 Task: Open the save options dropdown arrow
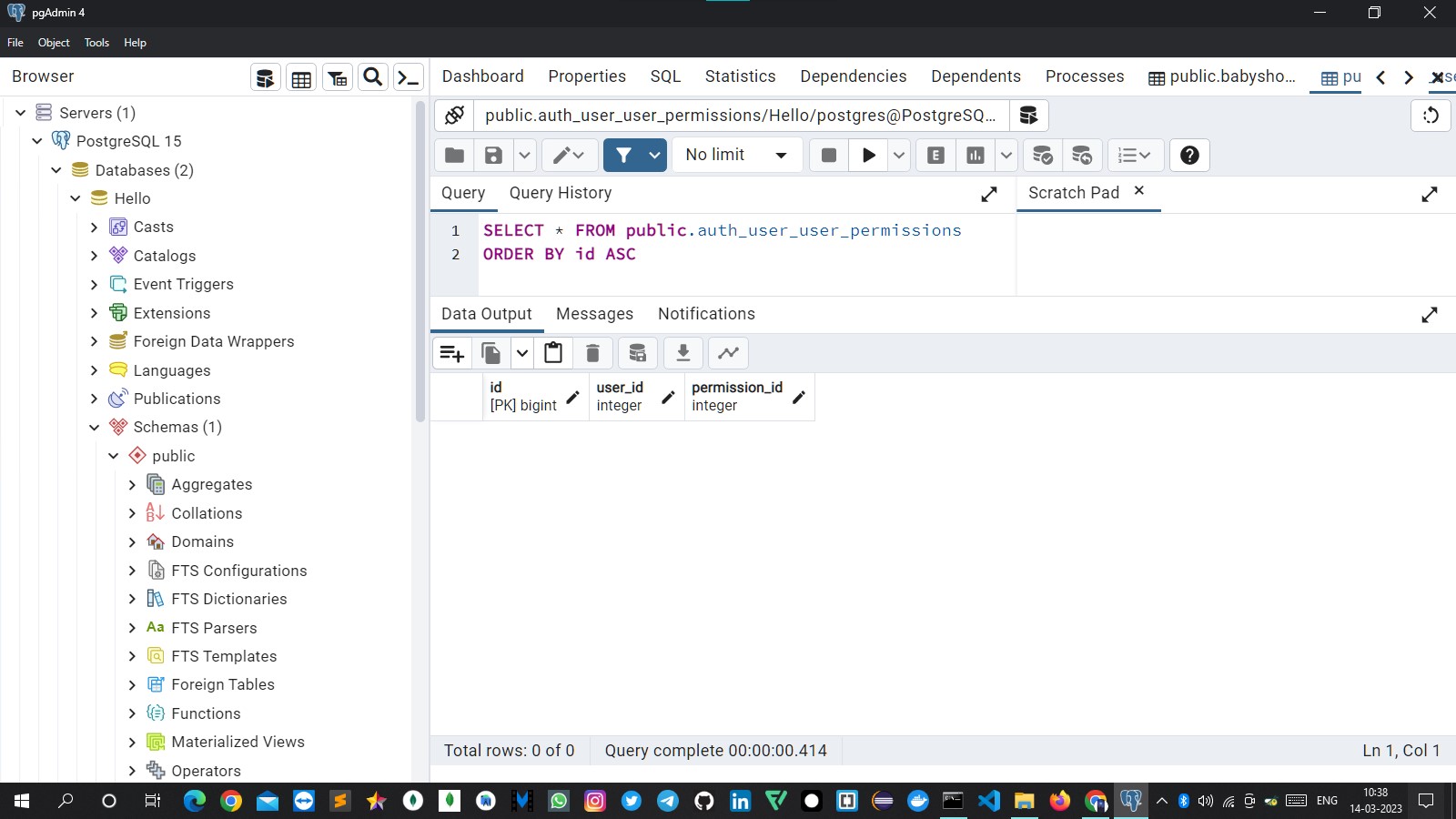[x=524, y=155]
